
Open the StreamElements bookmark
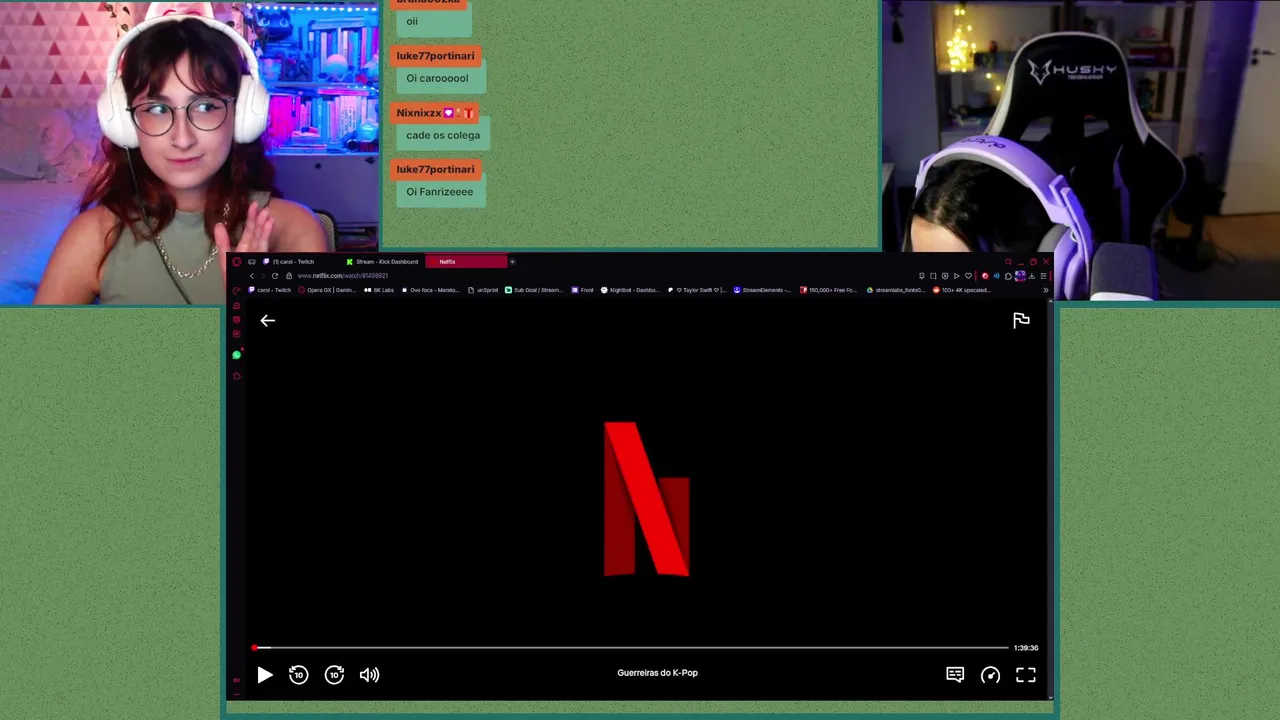763,290
